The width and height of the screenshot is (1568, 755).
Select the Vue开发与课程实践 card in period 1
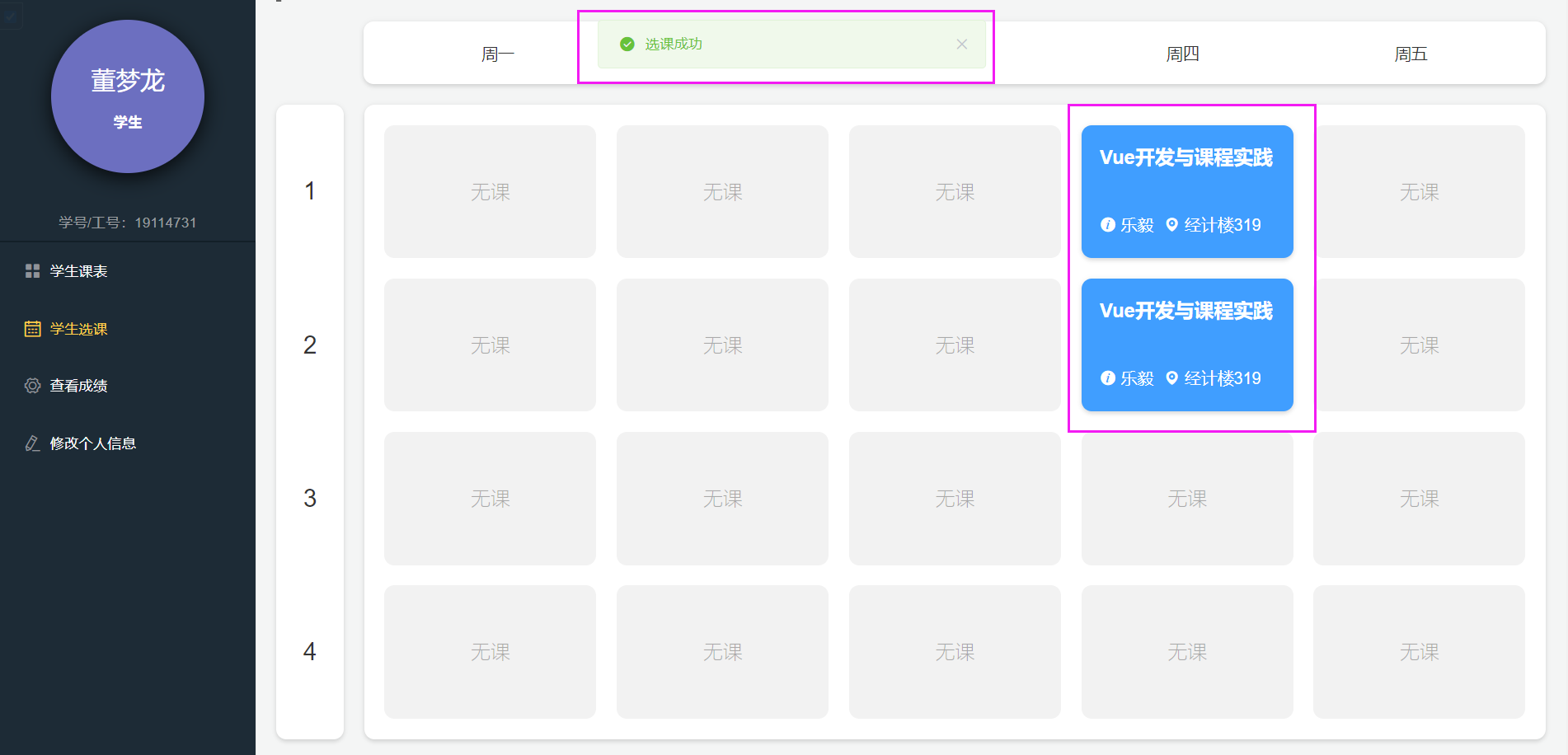[1187, 191]
